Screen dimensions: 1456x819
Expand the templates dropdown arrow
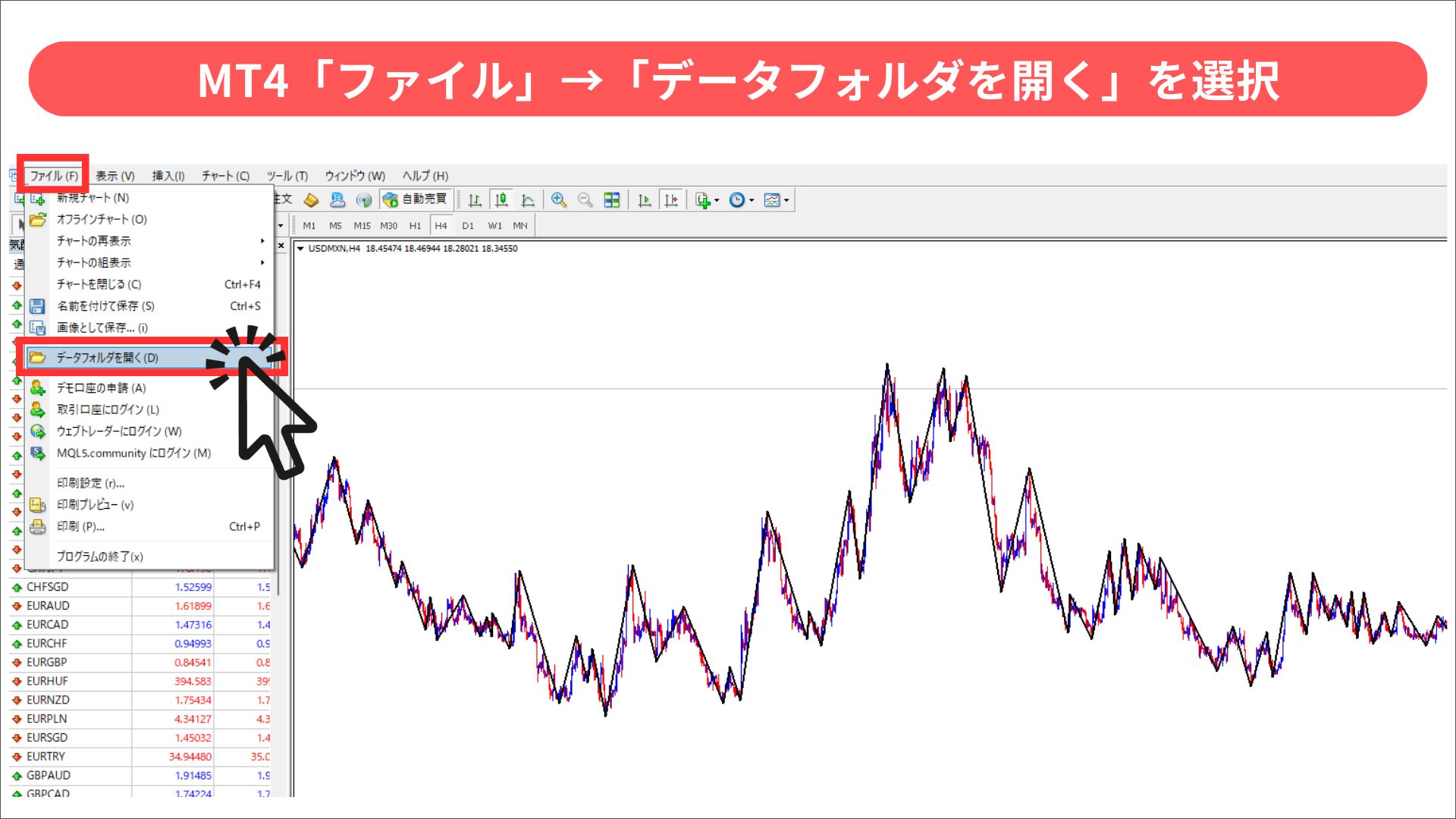tap(786, 201)
